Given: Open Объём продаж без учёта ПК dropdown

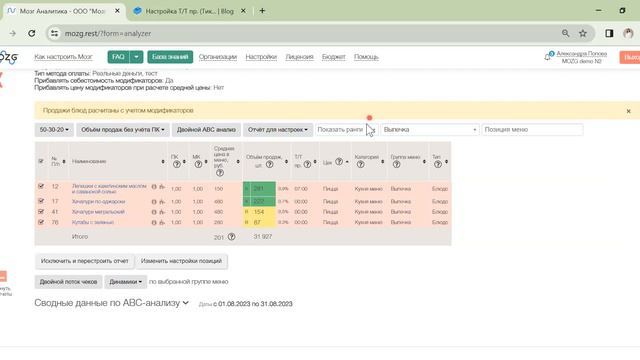Looking at the screenshot, I should click(x=123, y=130).
